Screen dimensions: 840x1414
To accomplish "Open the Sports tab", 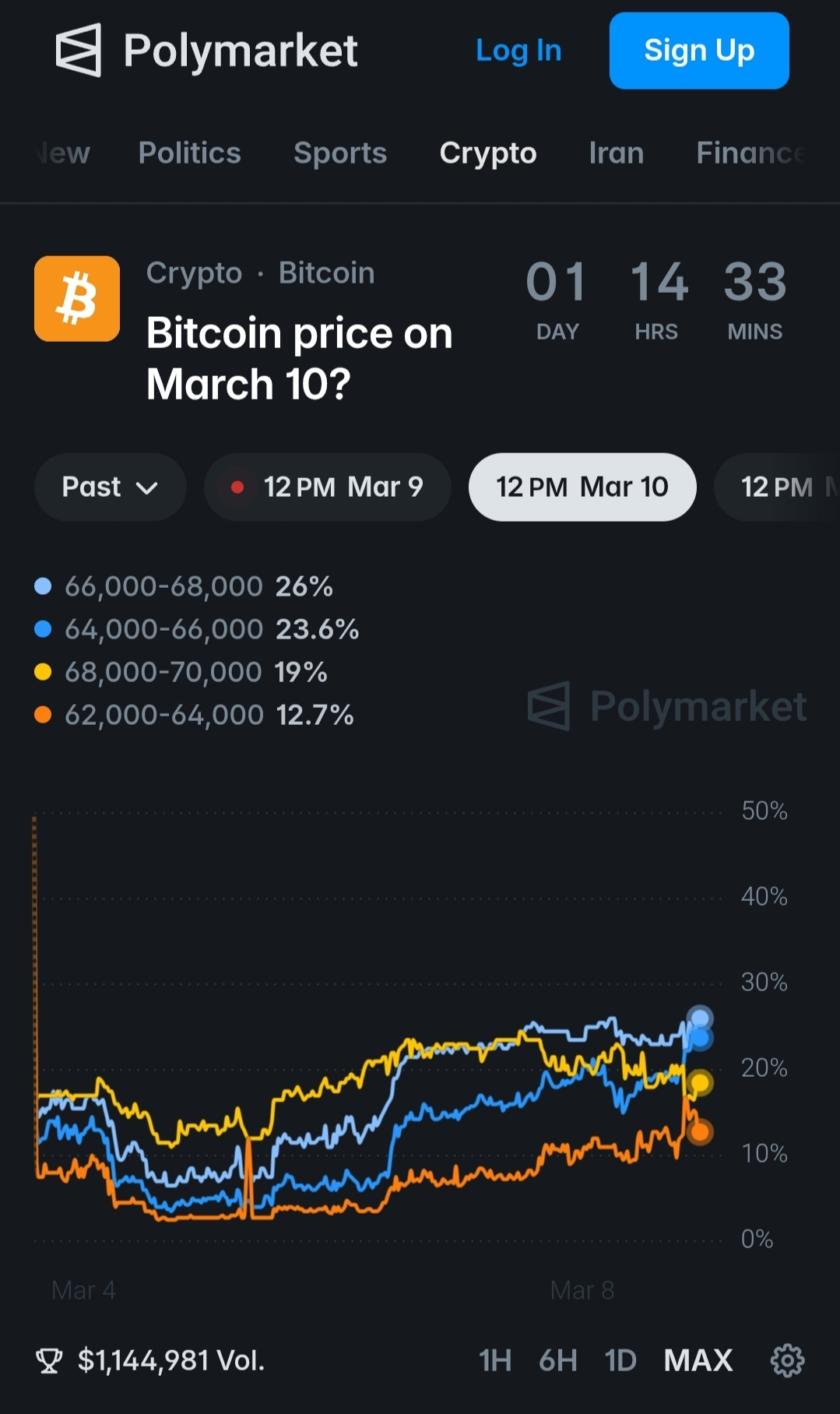I will 340,153.
